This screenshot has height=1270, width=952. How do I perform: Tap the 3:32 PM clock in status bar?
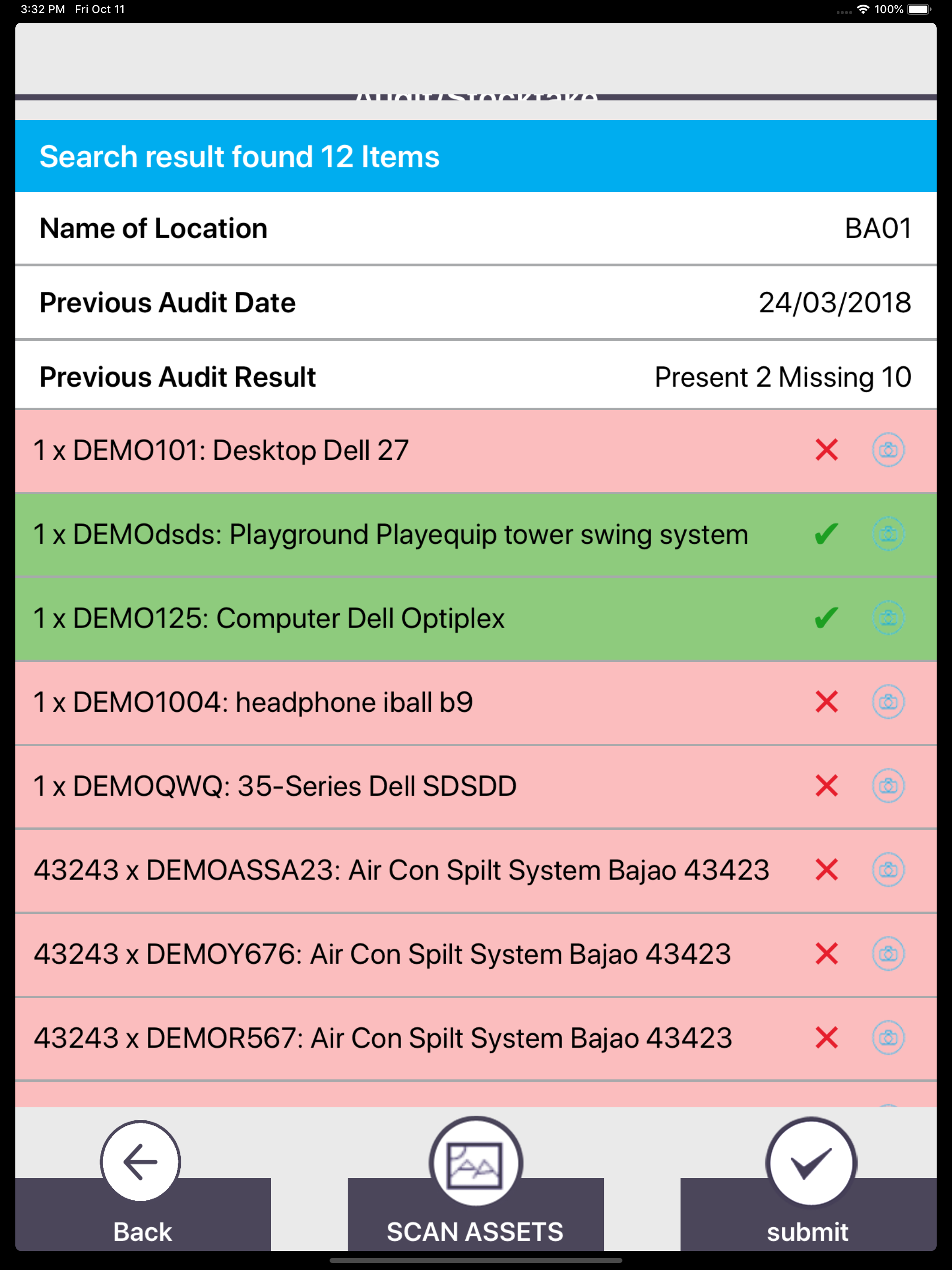pyautogui.click(x=42, y=9)
